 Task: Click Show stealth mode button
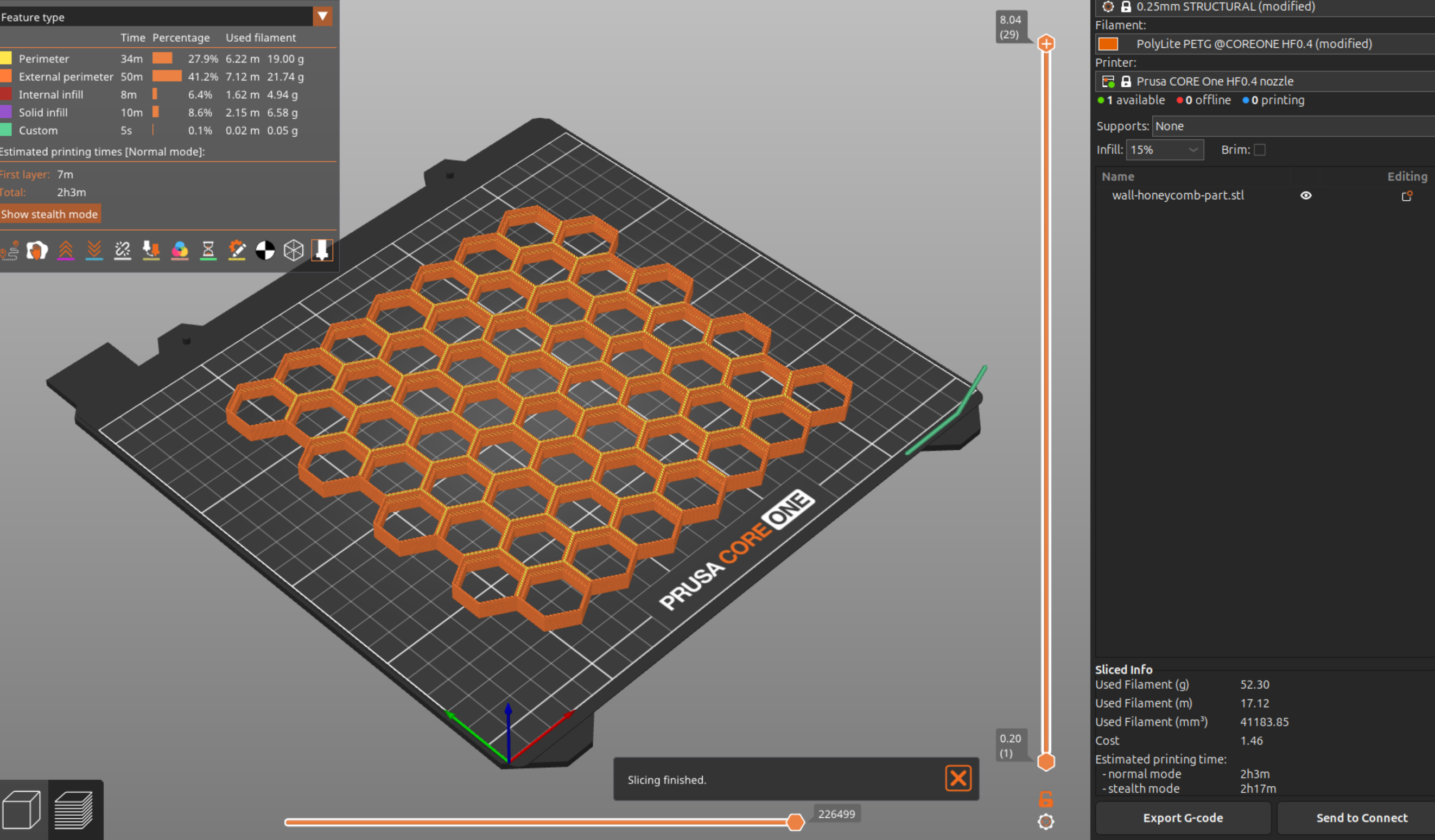coord(49,214)
